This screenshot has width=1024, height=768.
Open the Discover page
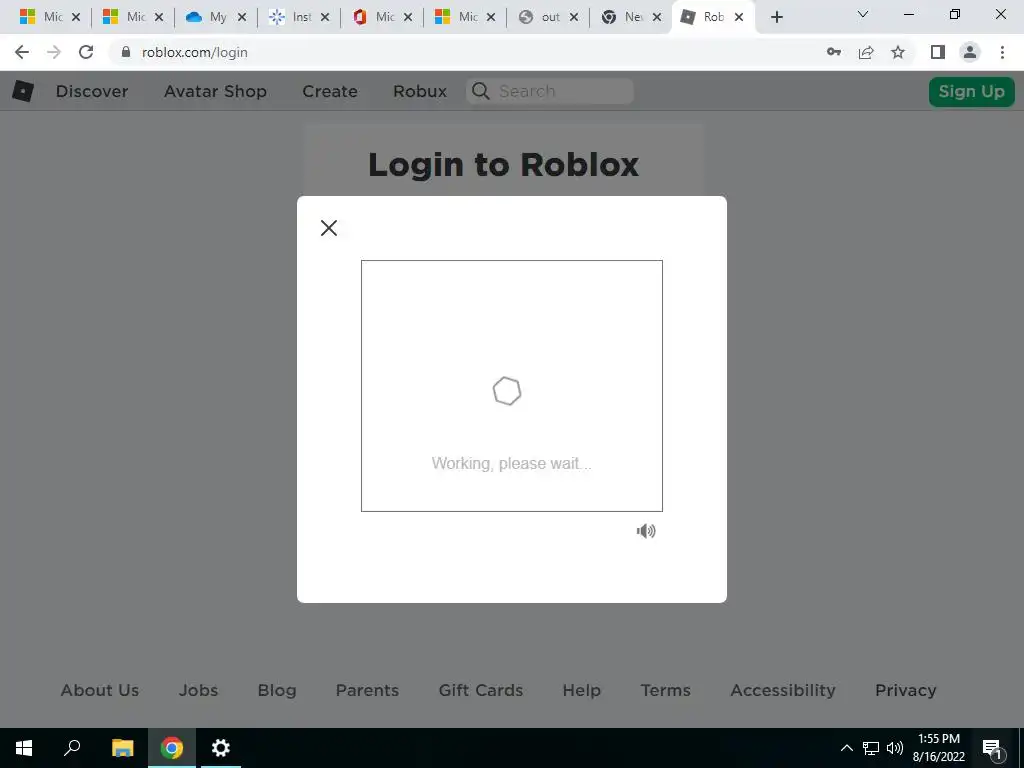pos(91,91)
